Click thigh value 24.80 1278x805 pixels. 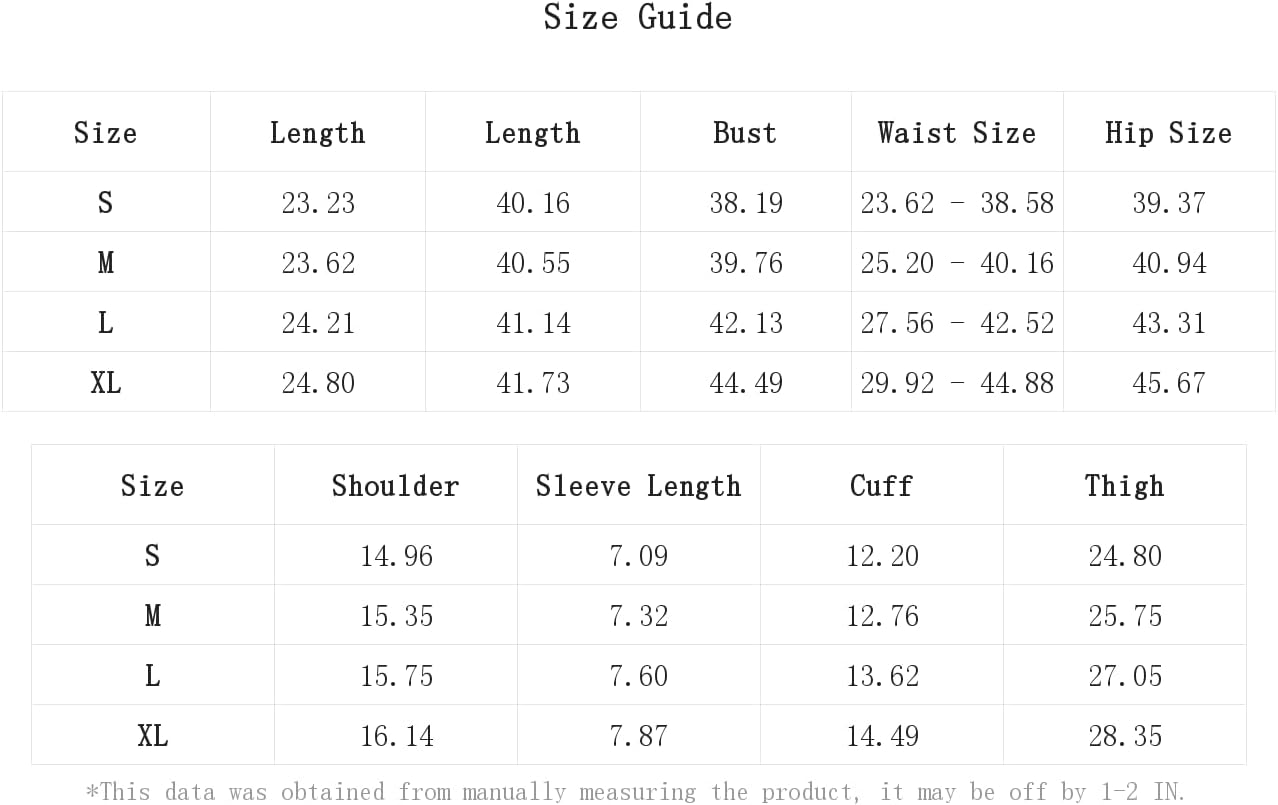coord(1125,556)
